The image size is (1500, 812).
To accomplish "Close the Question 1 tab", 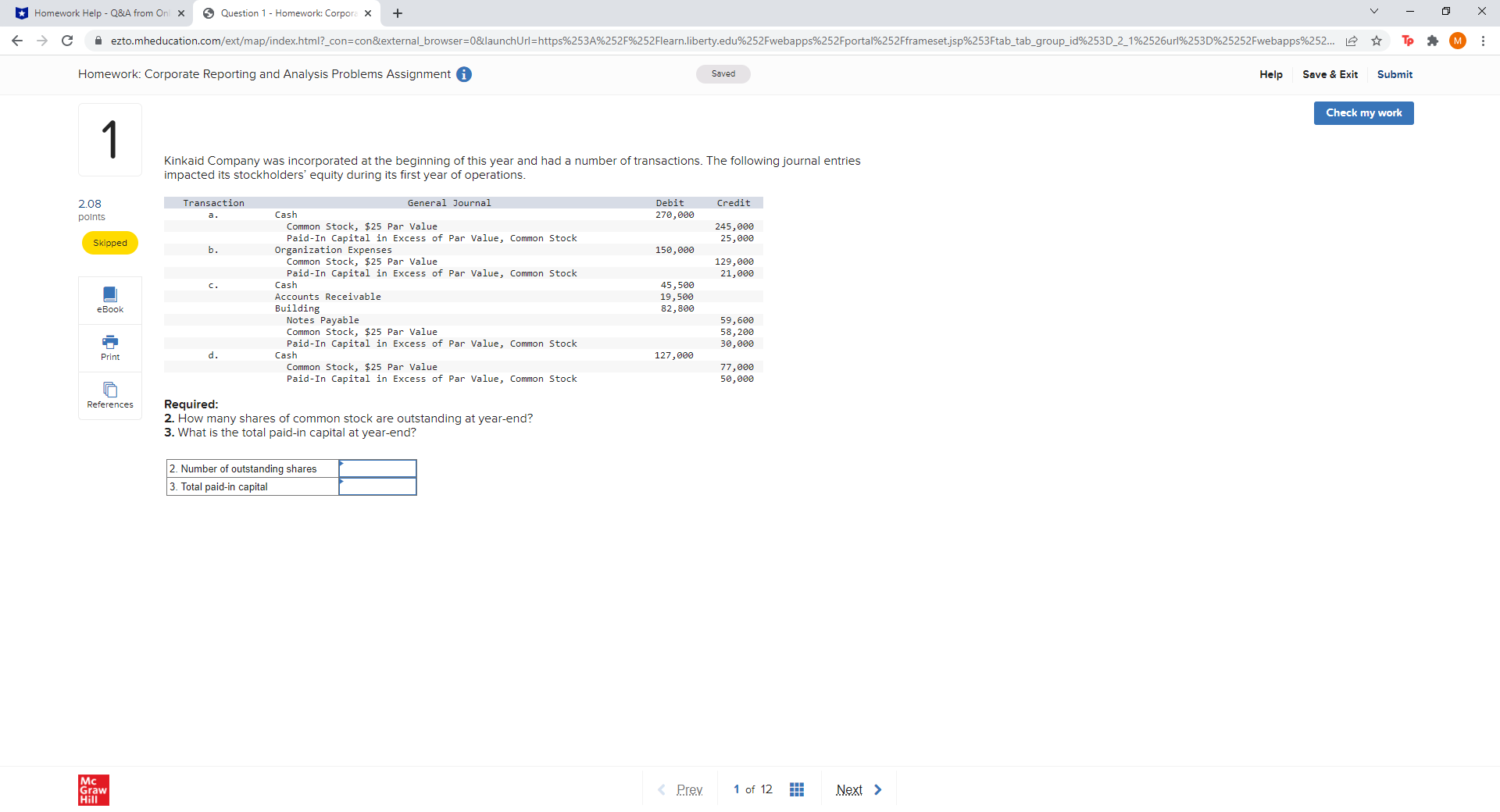I will tap(368, 13).
